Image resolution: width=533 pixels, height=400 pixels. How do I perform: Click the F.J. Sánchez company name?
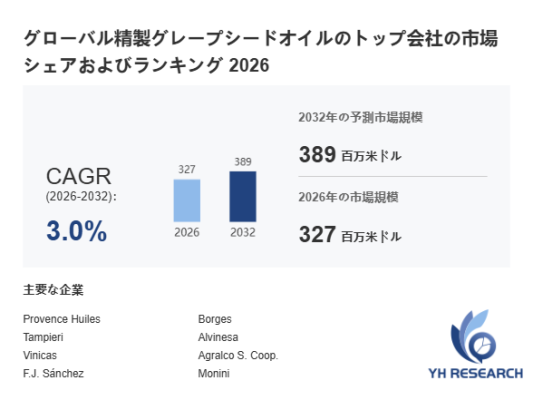[x=53, y=373]
